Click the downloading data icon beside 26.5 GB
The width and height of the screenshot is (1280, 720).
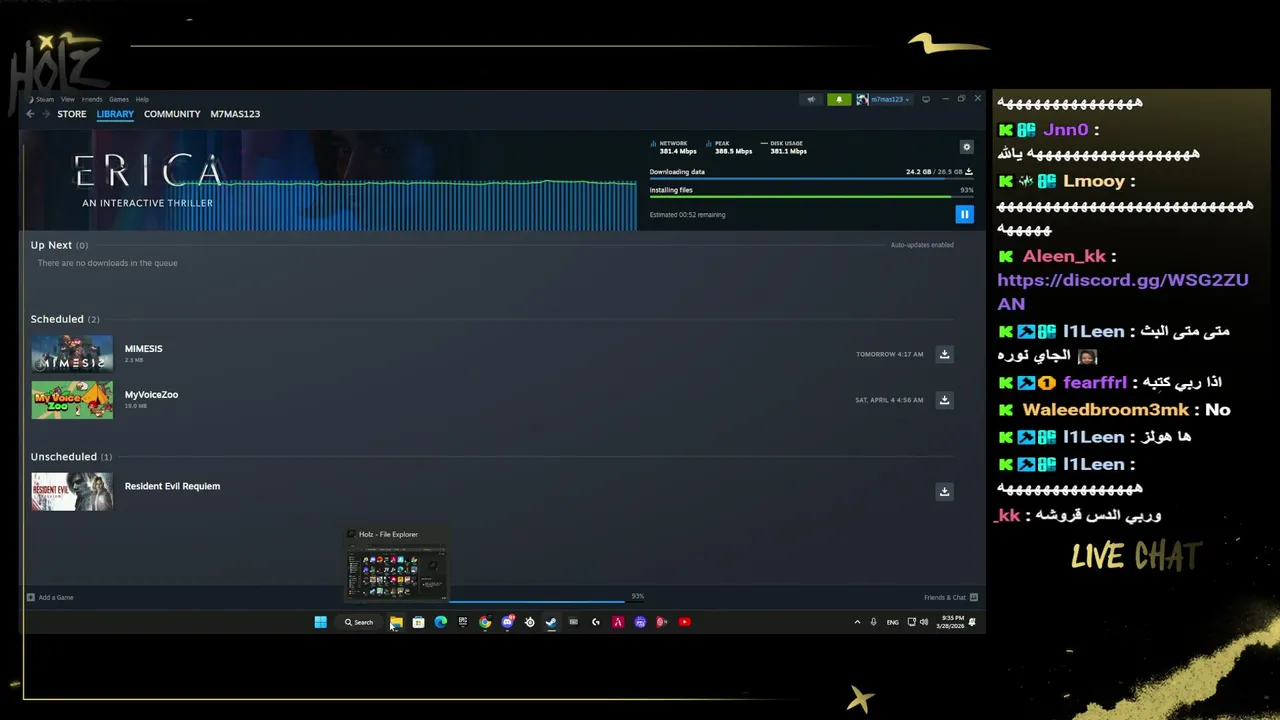click(x=969, y=172)
